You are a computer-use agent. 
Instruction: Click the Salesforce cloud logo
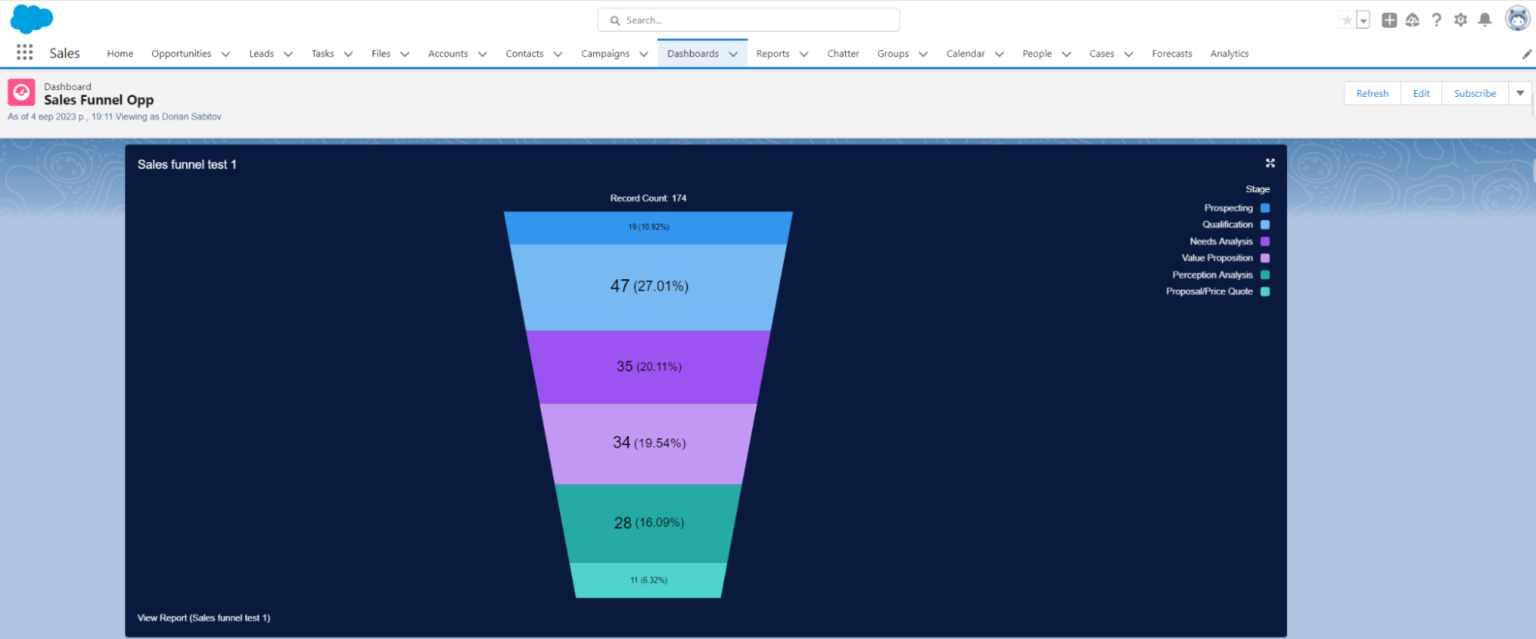[x=30, y=18]
